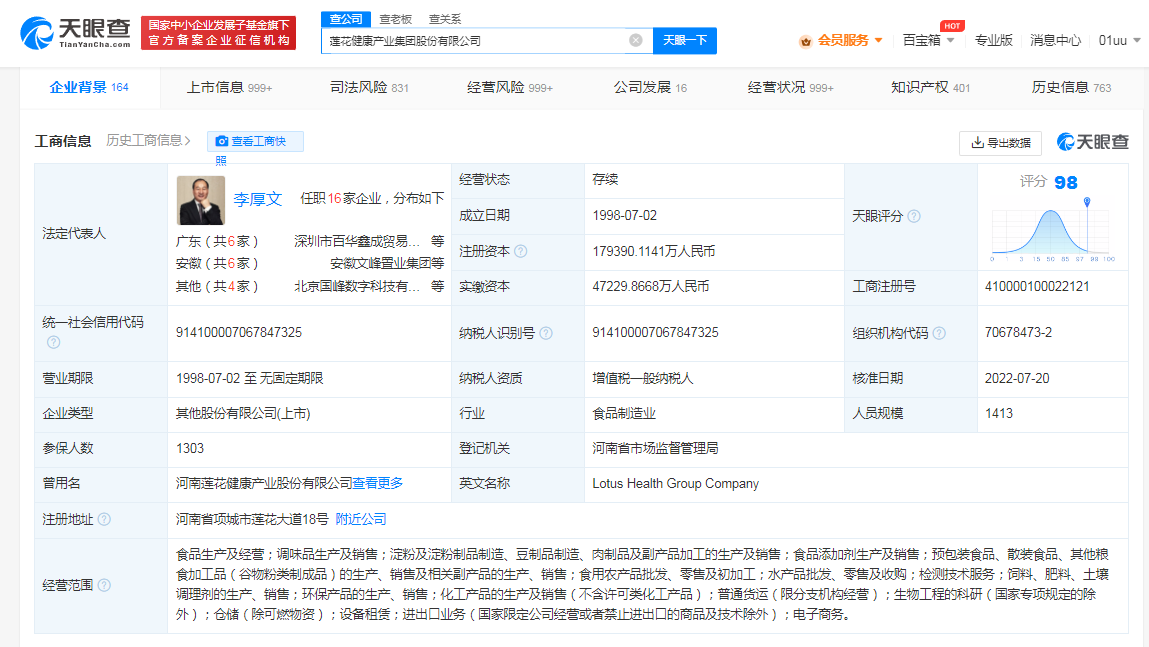Click help icon beside 天眼评分
Screen dimensions: 1149x647
(x=913, y=216)
